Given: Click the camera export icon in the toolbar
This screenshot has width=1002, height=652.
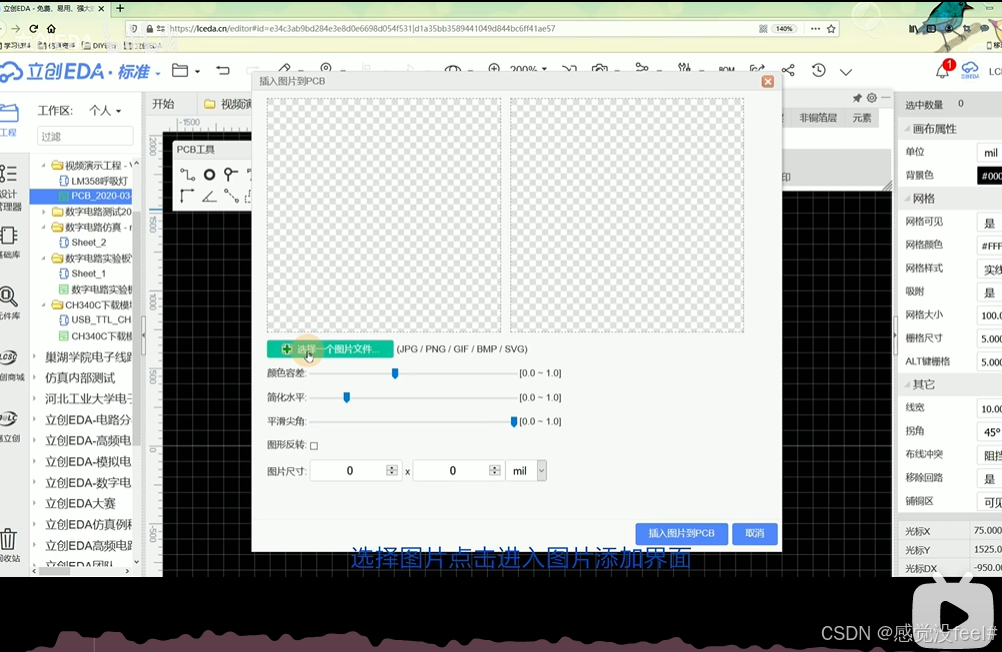Looking at the screenshot, I should point(599,69).
